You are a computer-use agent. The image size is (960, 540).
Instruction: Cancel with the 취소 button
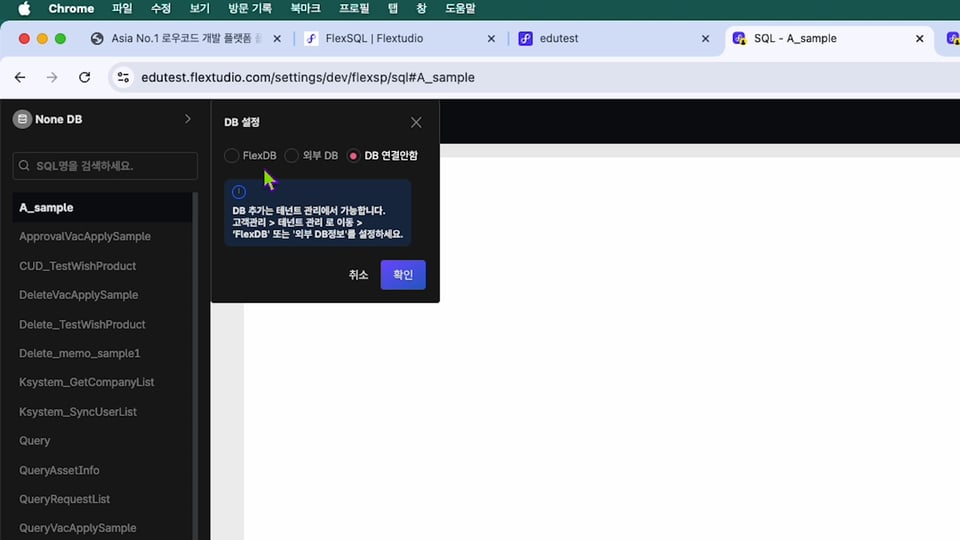[358, 275]
